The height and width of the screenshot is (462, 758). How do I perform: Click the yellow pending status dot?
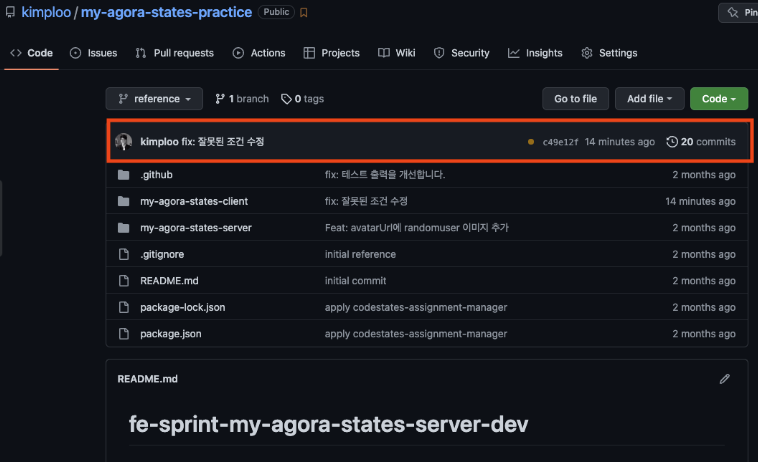coord(531,142)
